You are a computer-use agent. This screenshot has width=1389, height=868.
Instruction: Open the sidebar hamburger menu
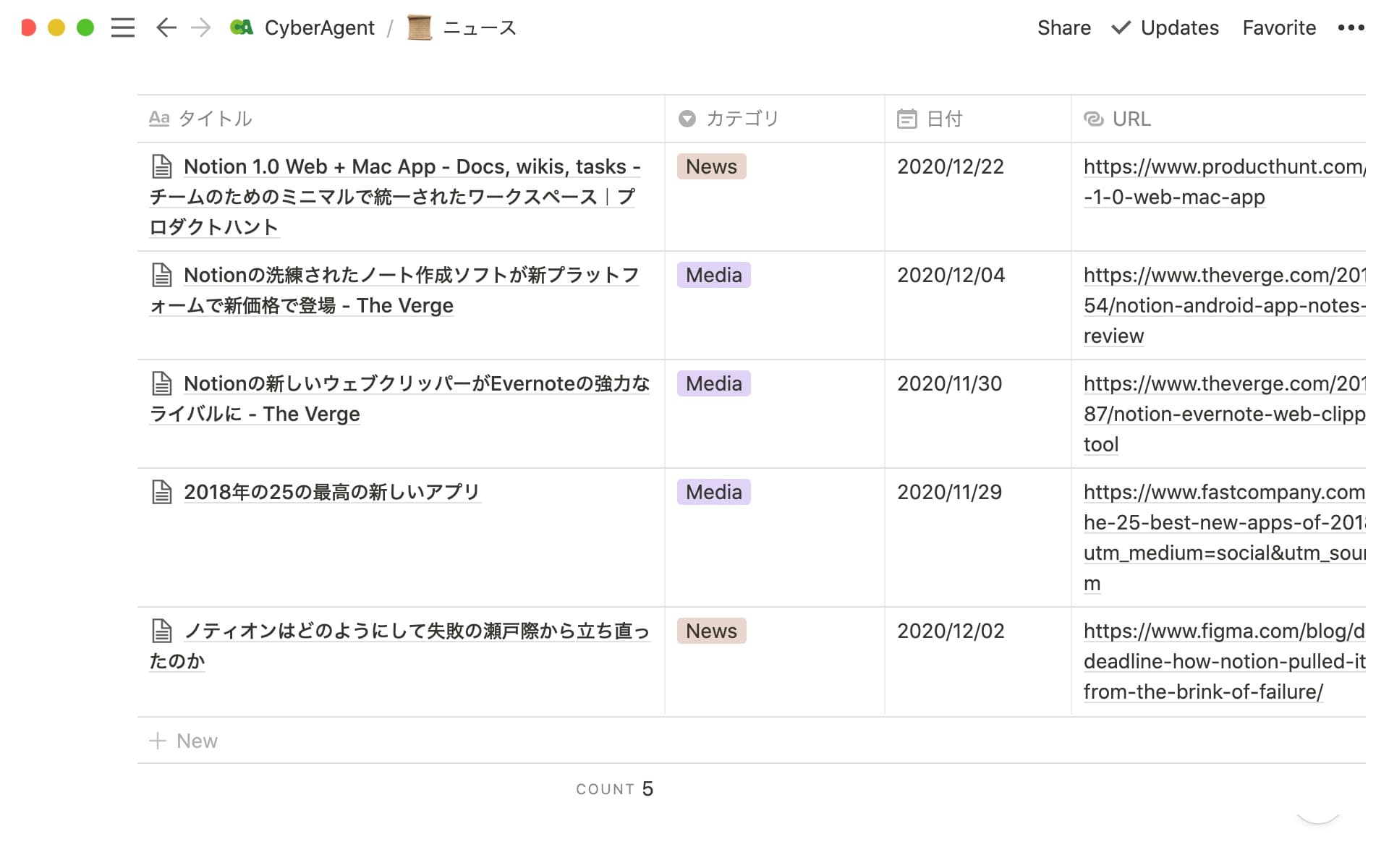click(123, 27)
